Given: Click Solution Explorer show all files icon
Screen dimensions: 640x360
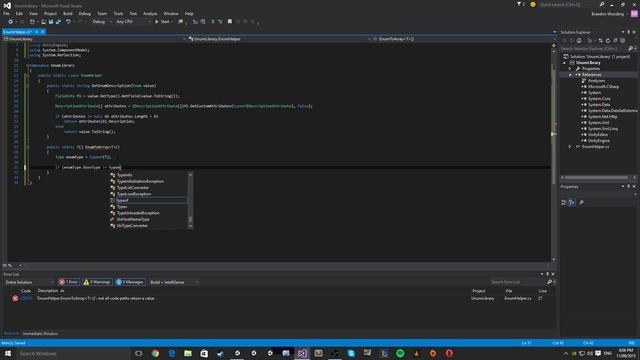Looking at the screenshot, I should coord(622,40).
